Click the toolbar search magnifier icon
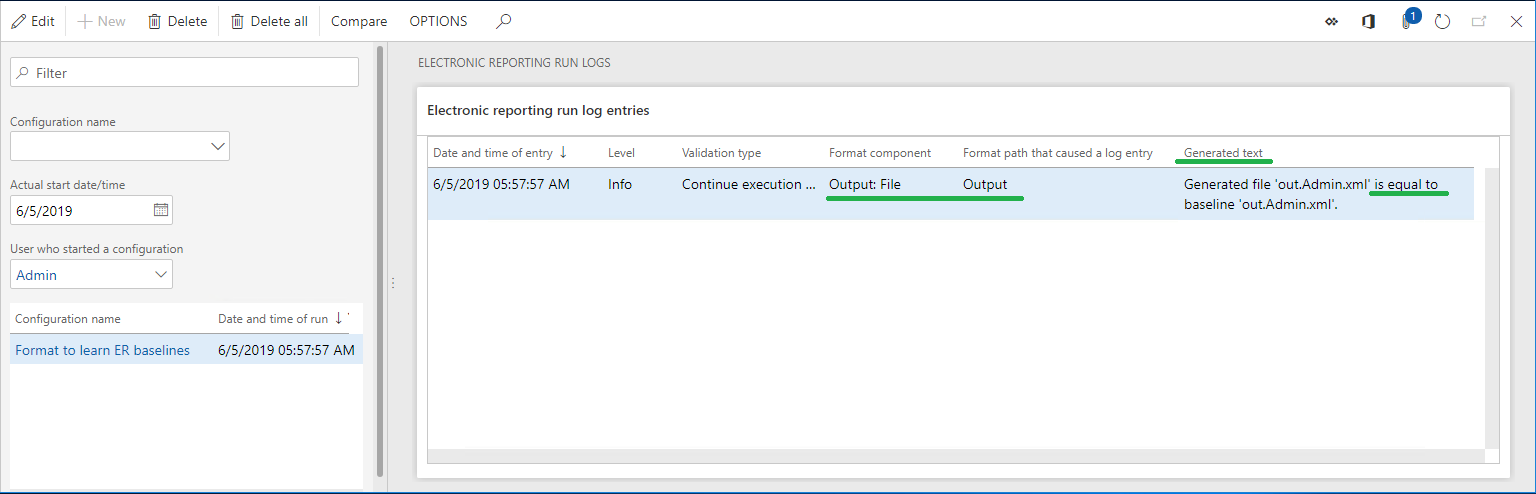This screenshot has height=494, width=1536. (504, 21)
